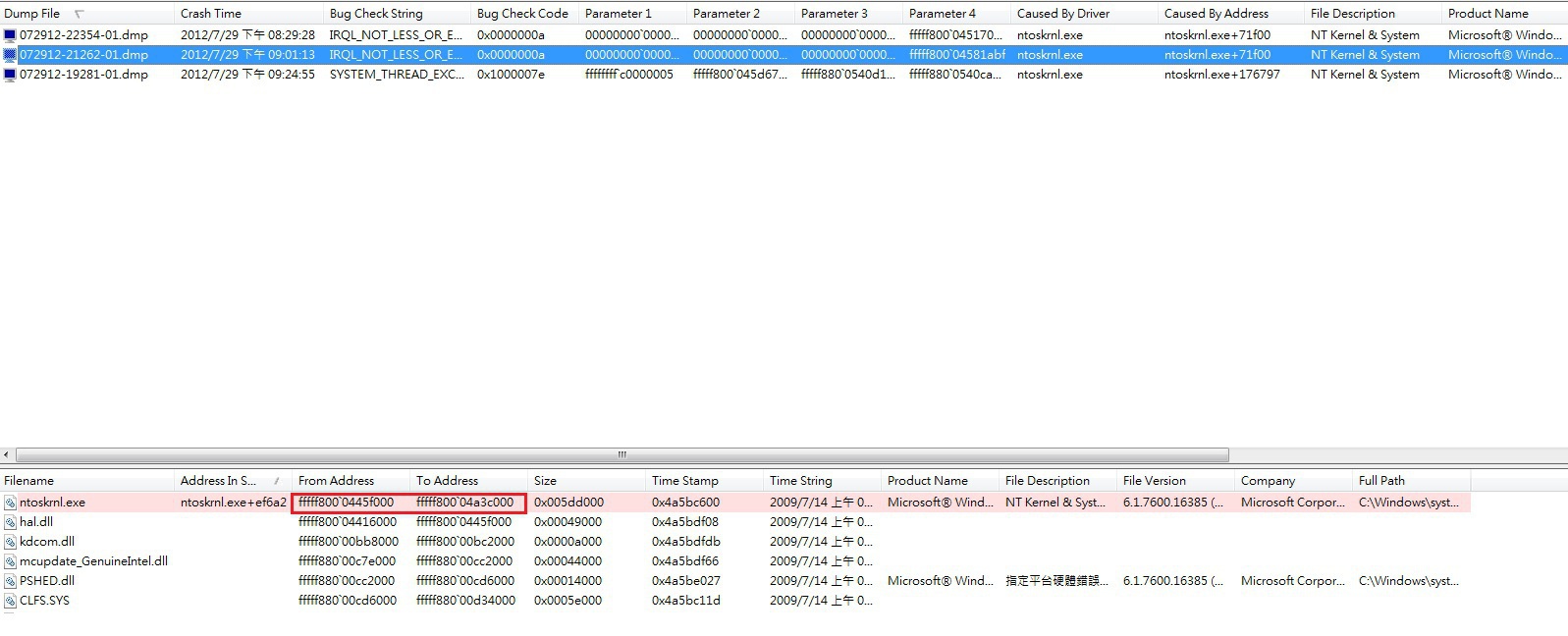The width and height of the screenshot is (1568, 636).
Task: Select the SYSTEM_THREAD_EXC bug check entry
Action: pos(396,75)
